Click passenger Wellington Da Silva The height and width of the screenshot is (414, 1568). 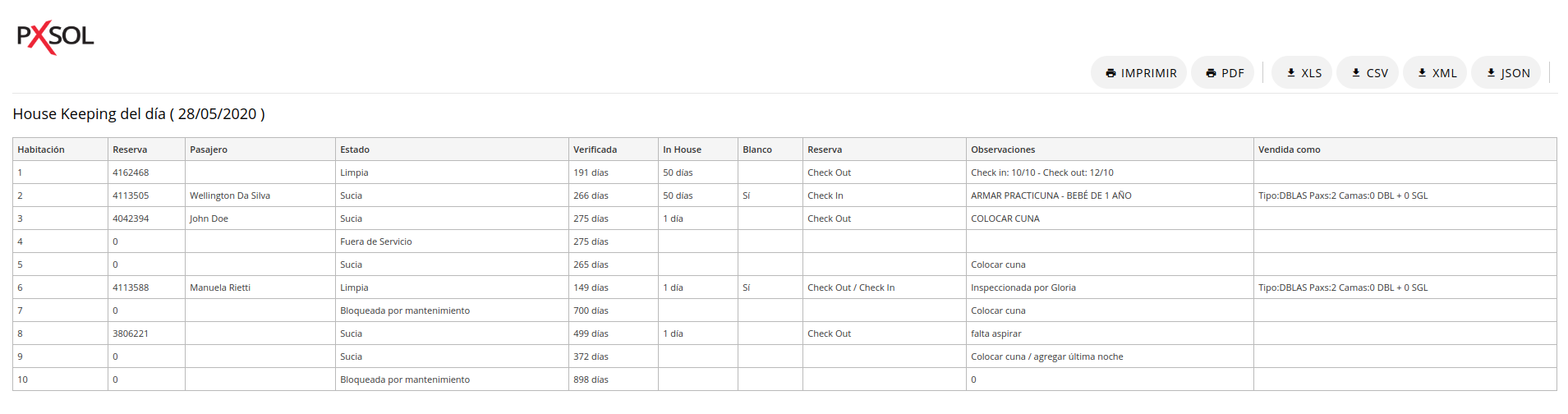[x=230, y=195]
